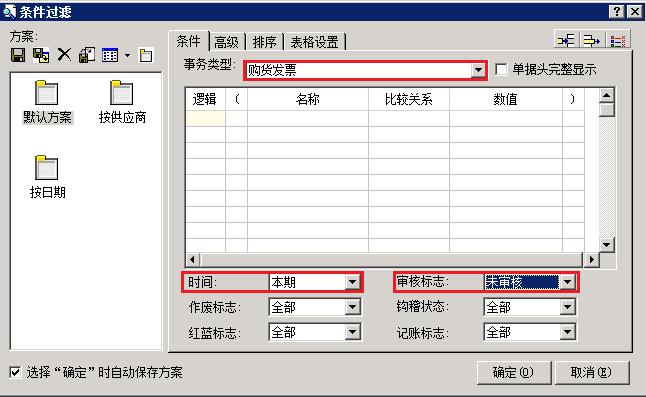This screenshot has height=397, width=646.
Task: Click the grid scroll left arrow
Action: pos(192,259)
